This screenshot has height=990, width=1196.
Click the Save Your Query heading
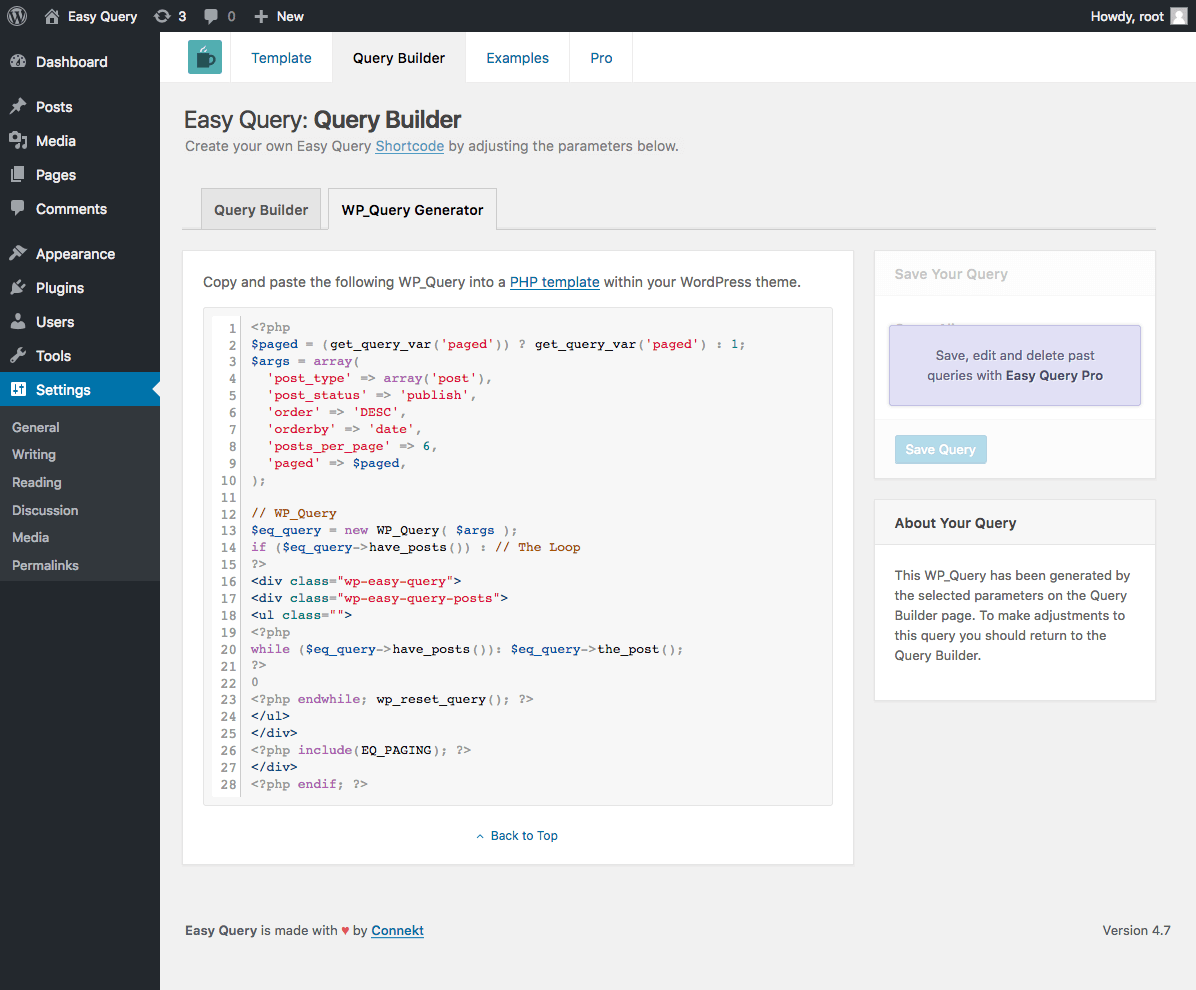click(x=951, y=274)
